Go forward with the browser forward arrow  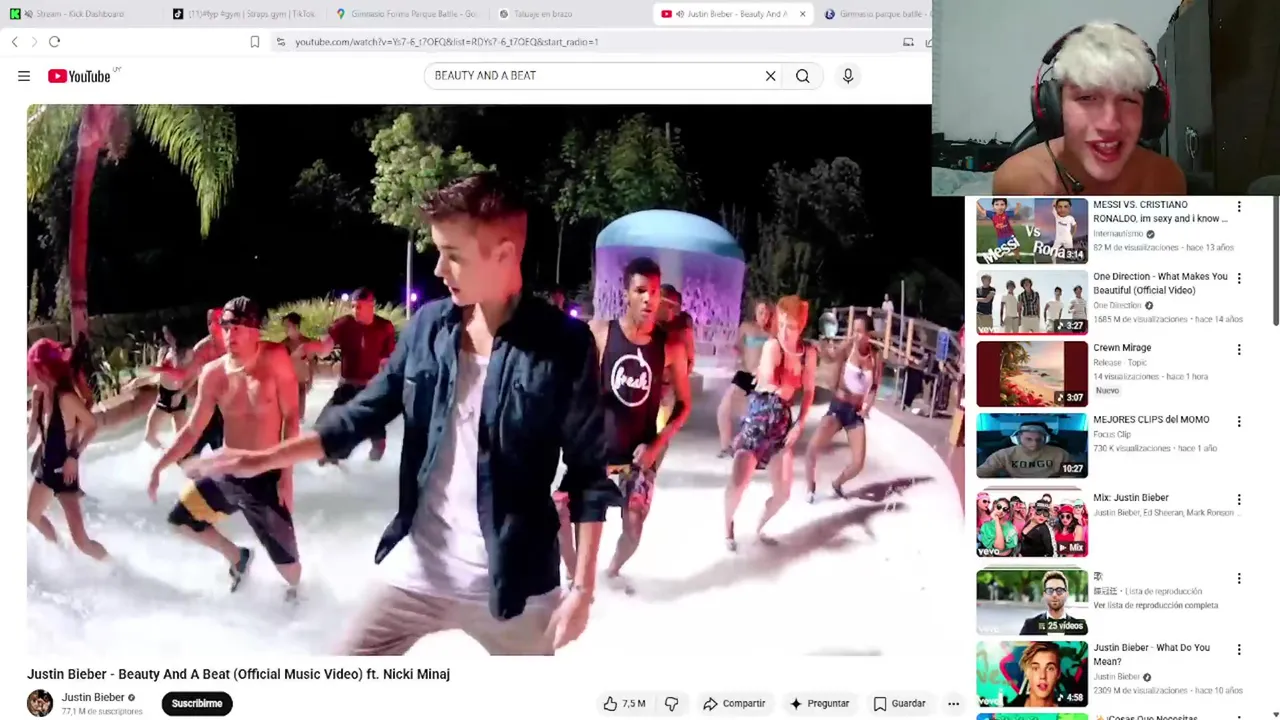(33, 42)
